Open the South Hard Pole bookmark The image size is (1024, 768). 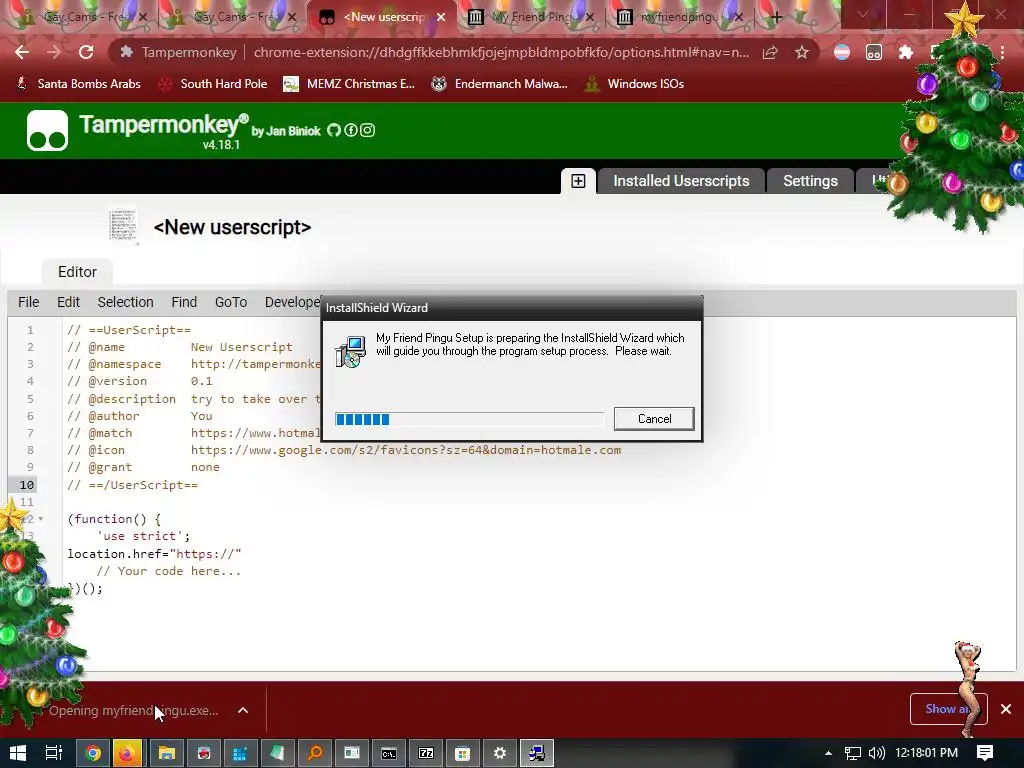(213, 84)
